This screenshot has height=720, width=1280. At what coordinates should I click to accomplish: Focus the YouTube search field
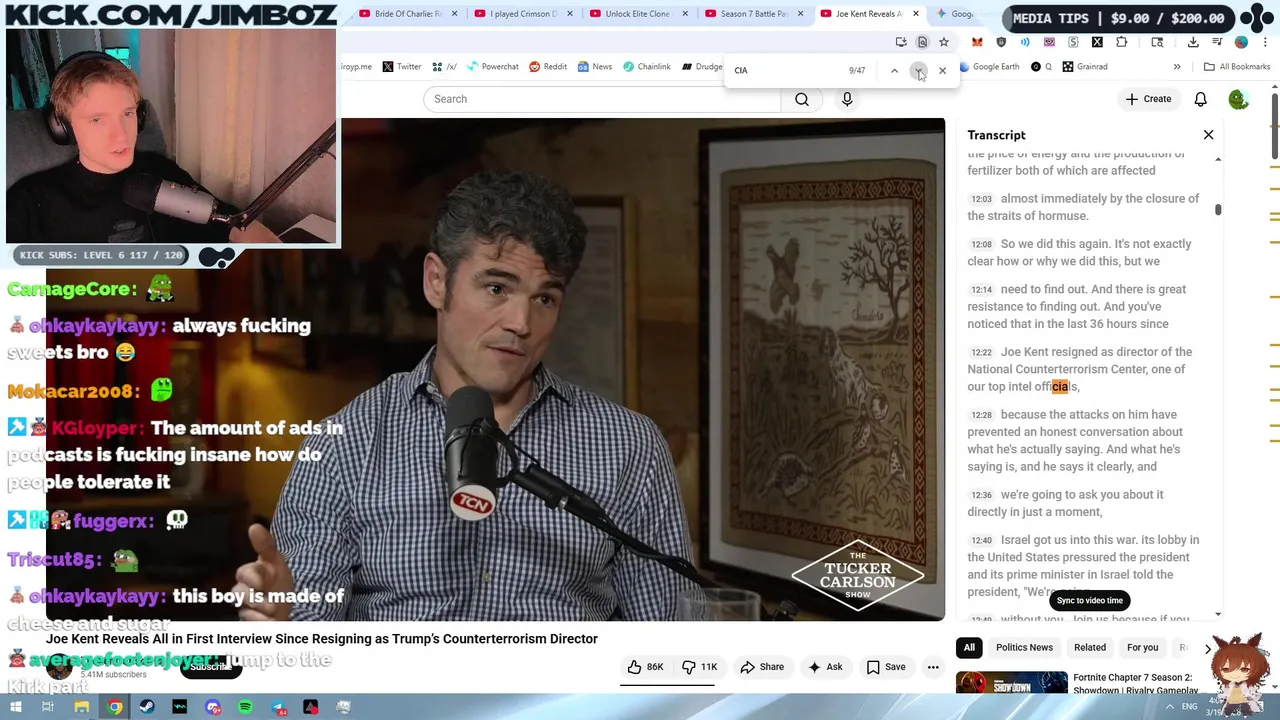pos(602,99)
